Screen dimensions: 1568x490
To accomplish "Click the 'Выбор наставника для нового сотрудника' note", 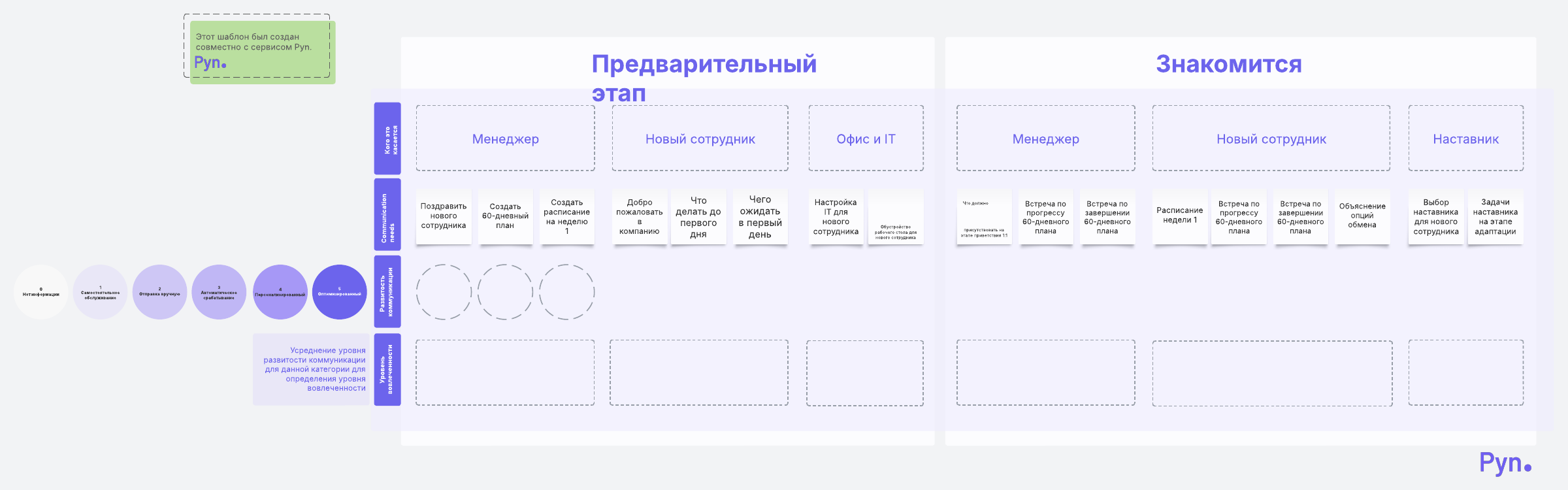I will [1435, 217].
